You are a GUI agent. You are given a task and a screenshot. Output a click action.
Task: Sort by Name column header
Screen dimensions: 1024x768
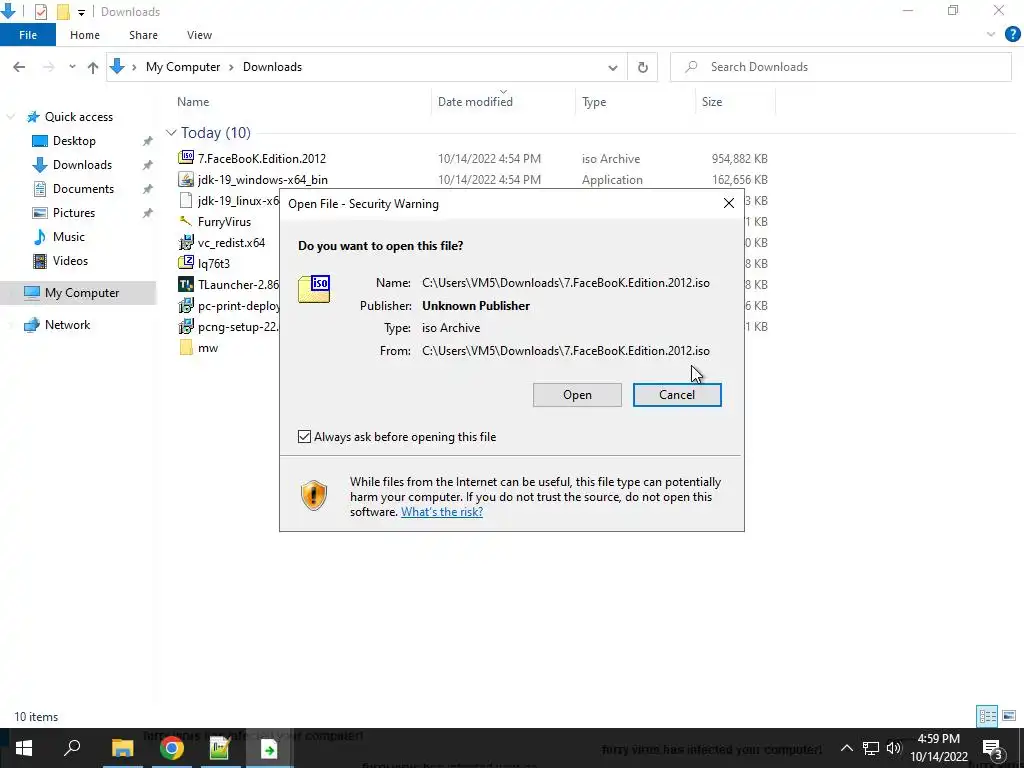tap(193, 102)
